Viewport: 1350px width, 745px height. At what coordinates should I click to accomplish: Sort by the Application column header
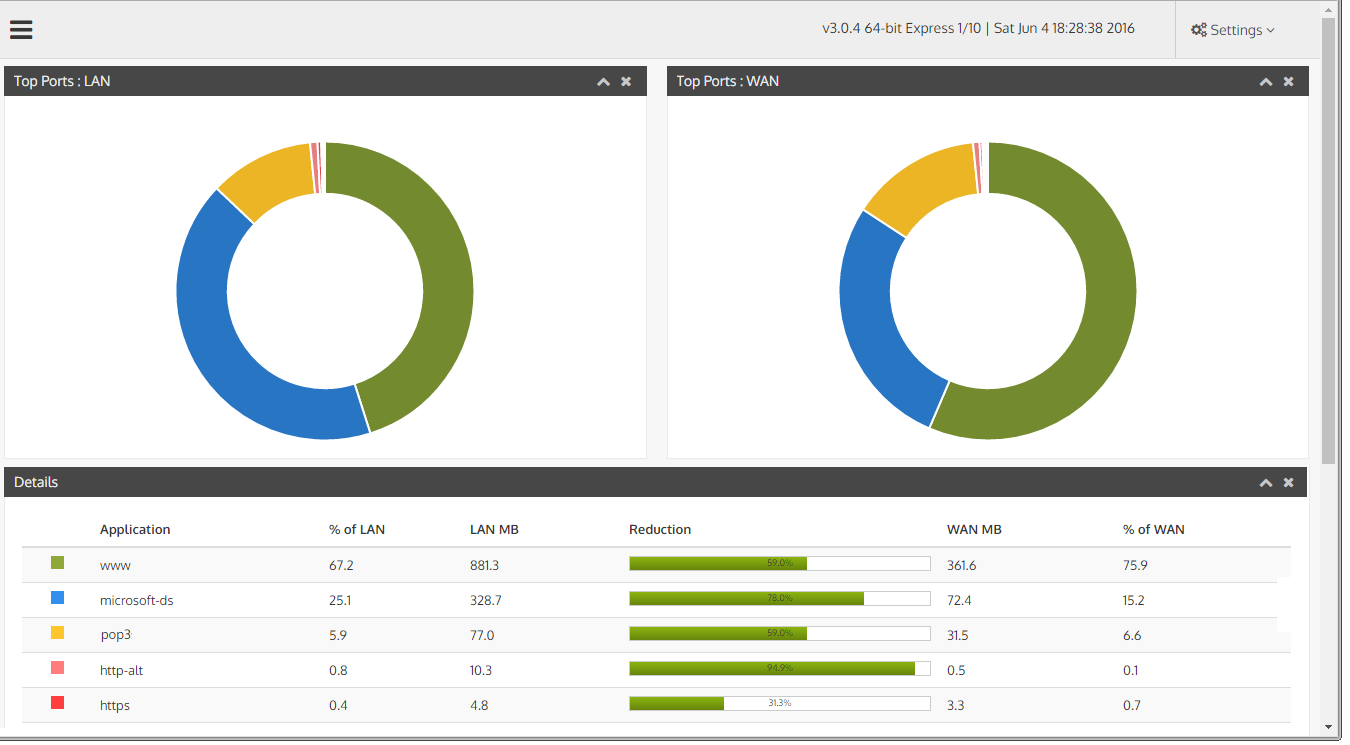135,529
